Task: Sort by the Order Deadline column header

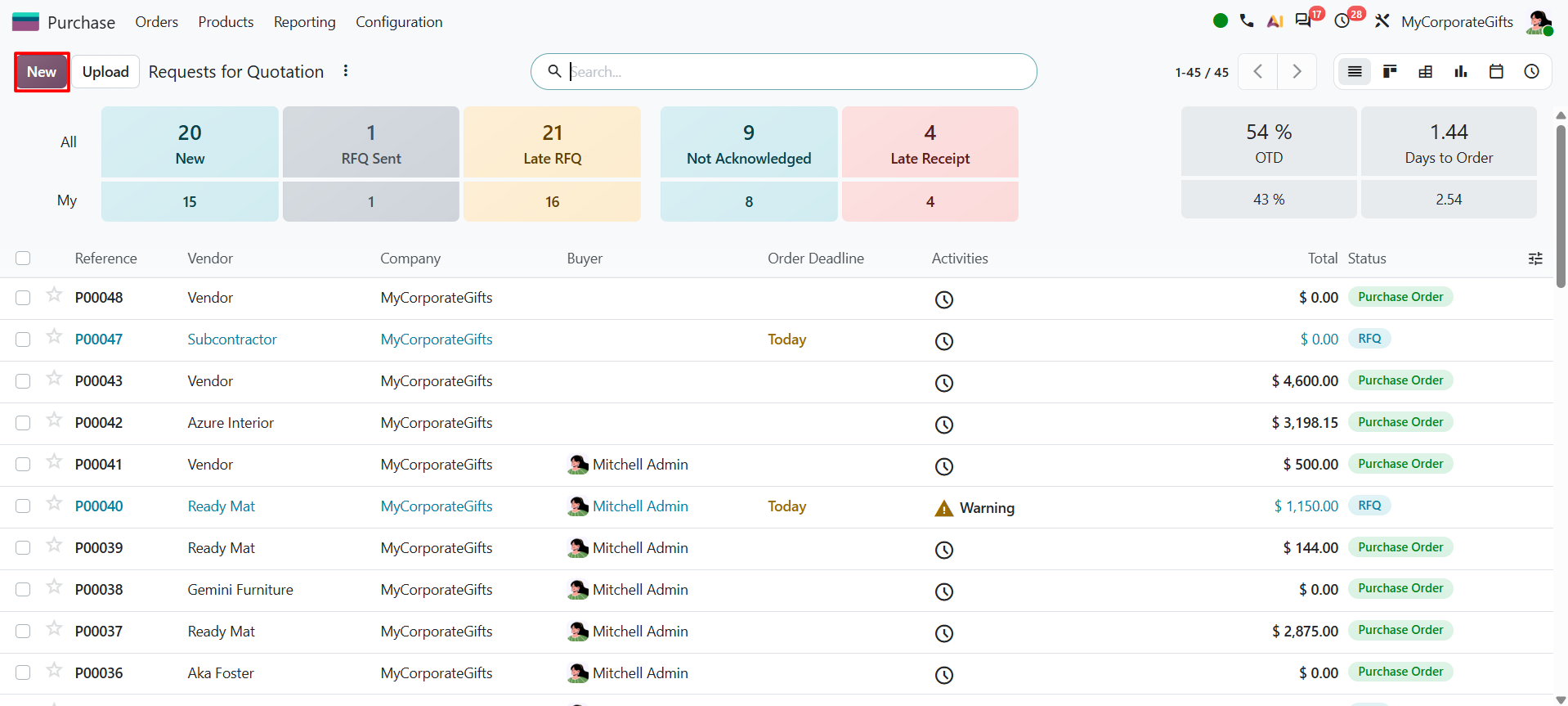Action: [815, 259]
